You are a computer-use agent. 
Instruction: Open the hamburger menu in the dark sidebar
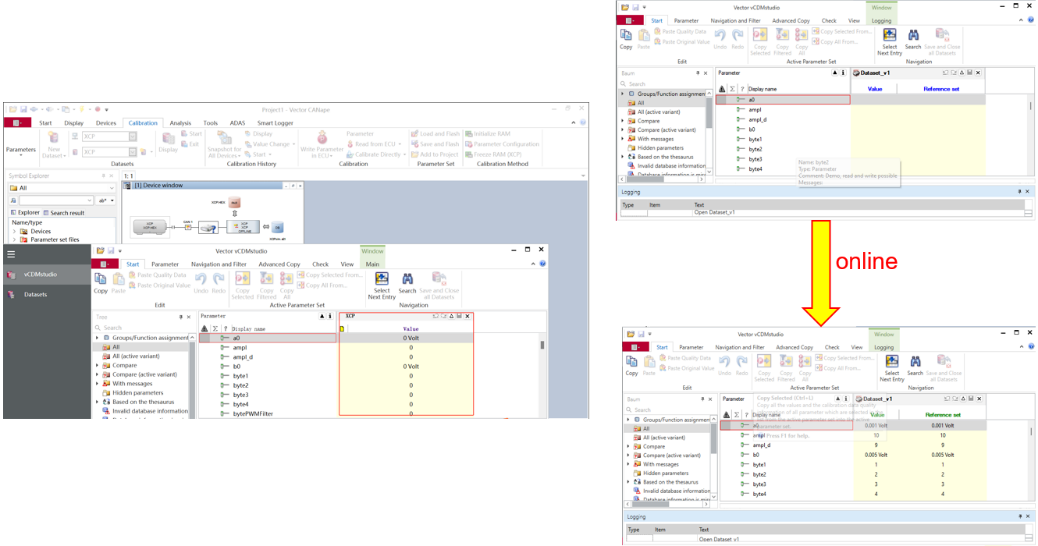tap(11, 253)
